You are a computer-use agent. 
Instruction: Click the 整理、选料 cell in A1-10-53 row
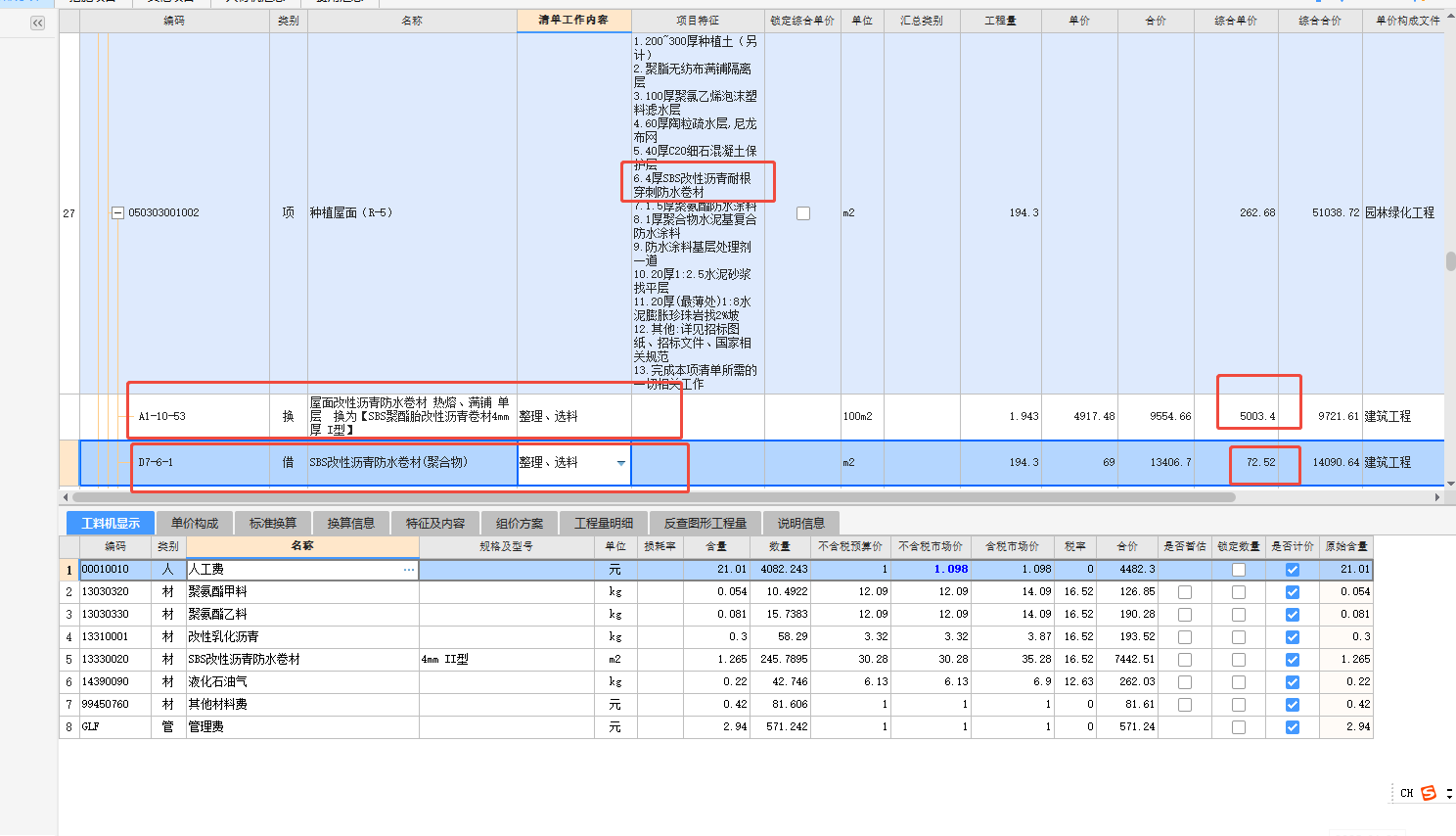coord(573,417)
